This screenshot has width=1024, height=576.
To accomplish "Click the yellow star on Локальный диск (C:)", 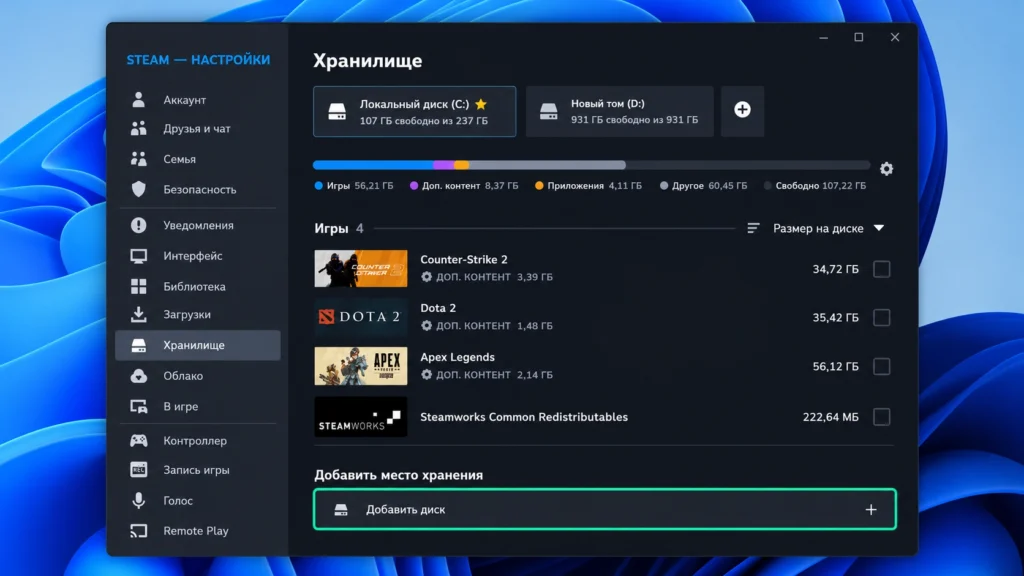I will tap(481, 104).
